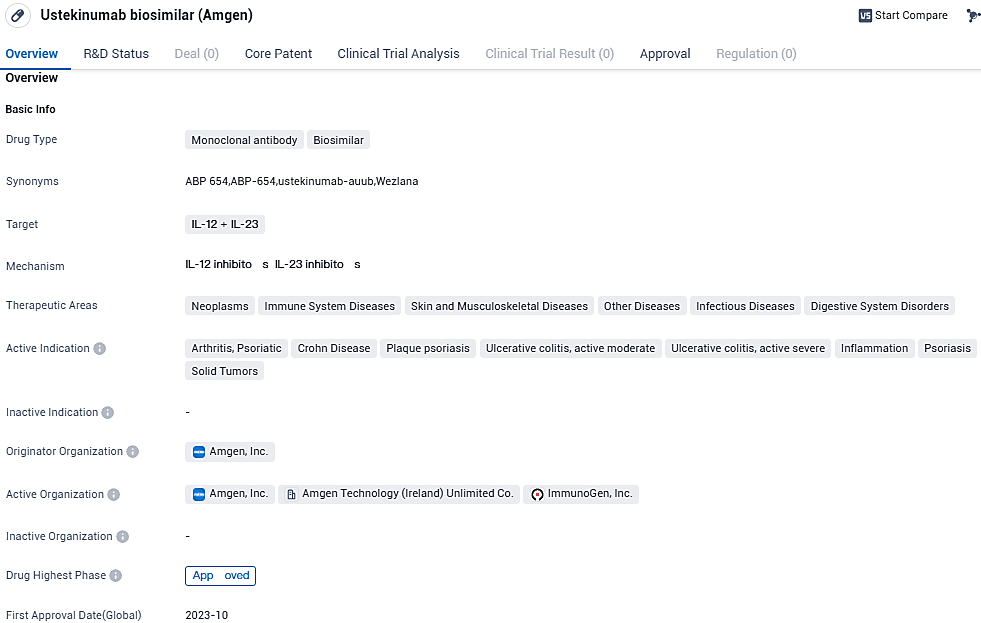Image resolution: width=981 pixels, height=623 pixels.
Task: Click the pill drug icon beside title
Action: [x=17, y=16]
